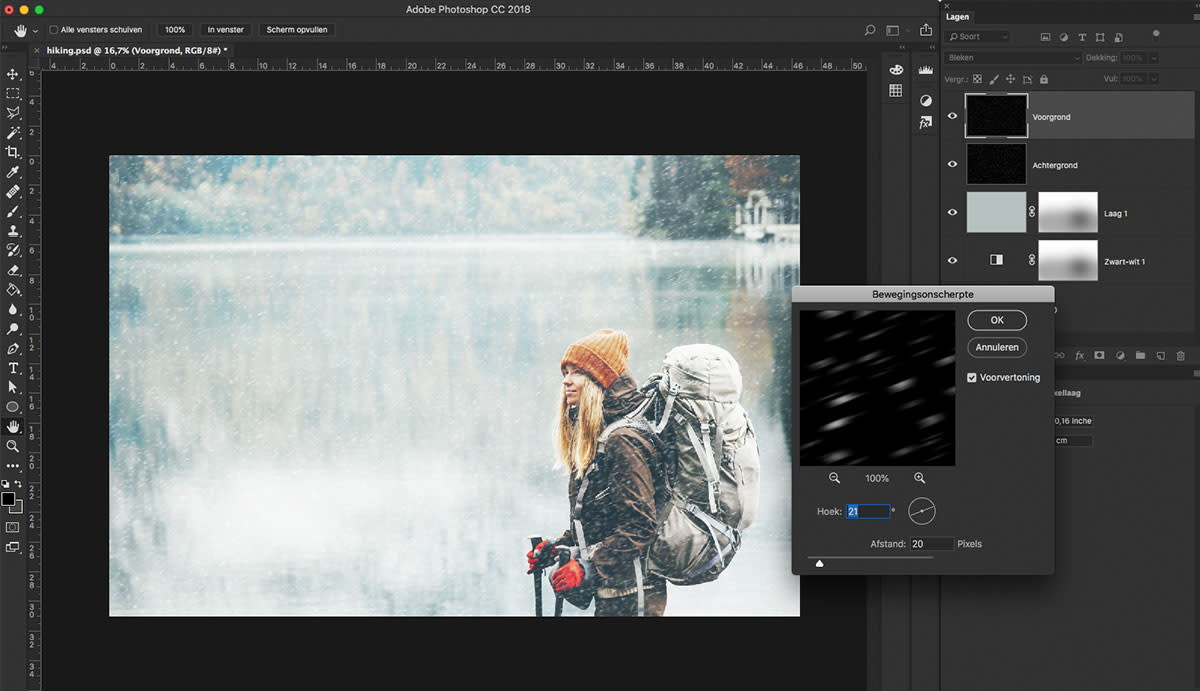
Task: Click the share icon in top bar
Action: [x=926, y=30]
